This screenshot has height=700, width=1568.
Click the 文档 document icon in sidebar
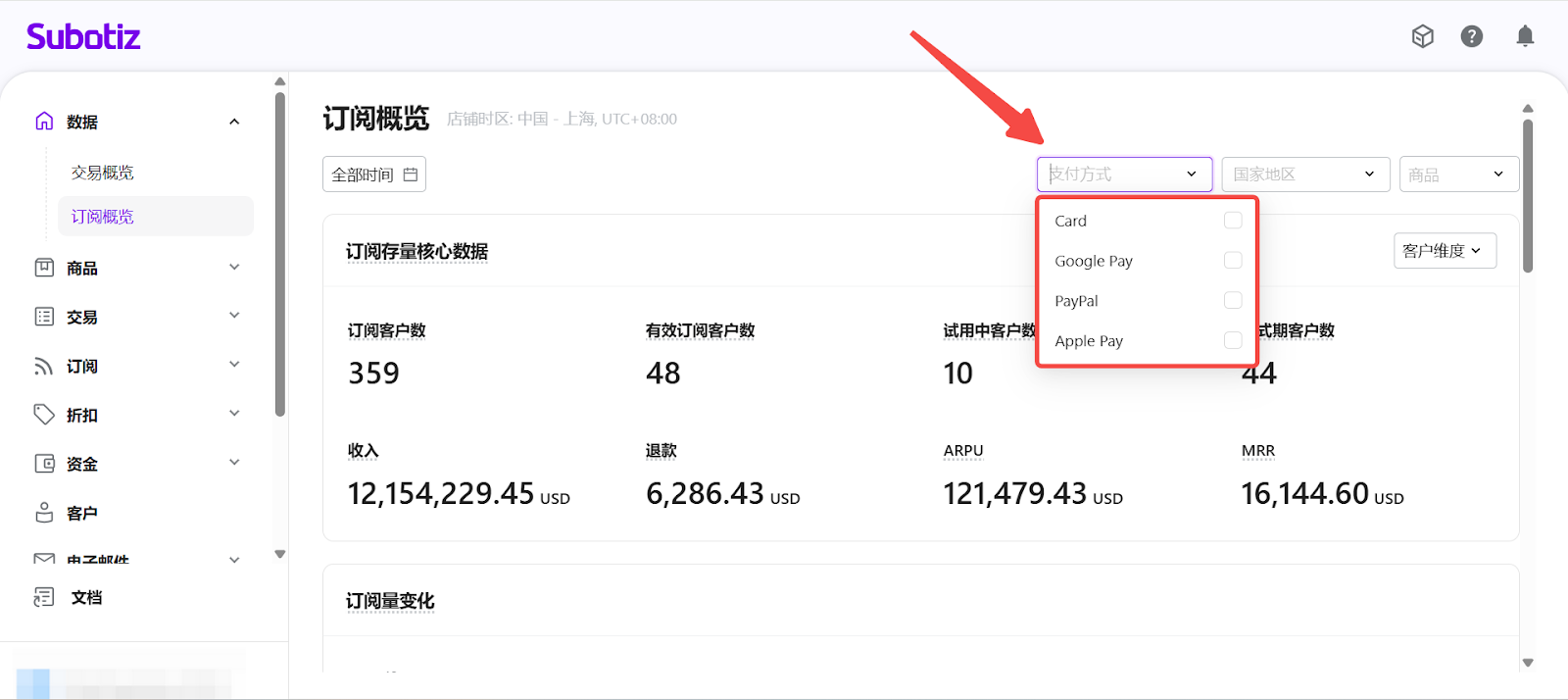[44, 597]
